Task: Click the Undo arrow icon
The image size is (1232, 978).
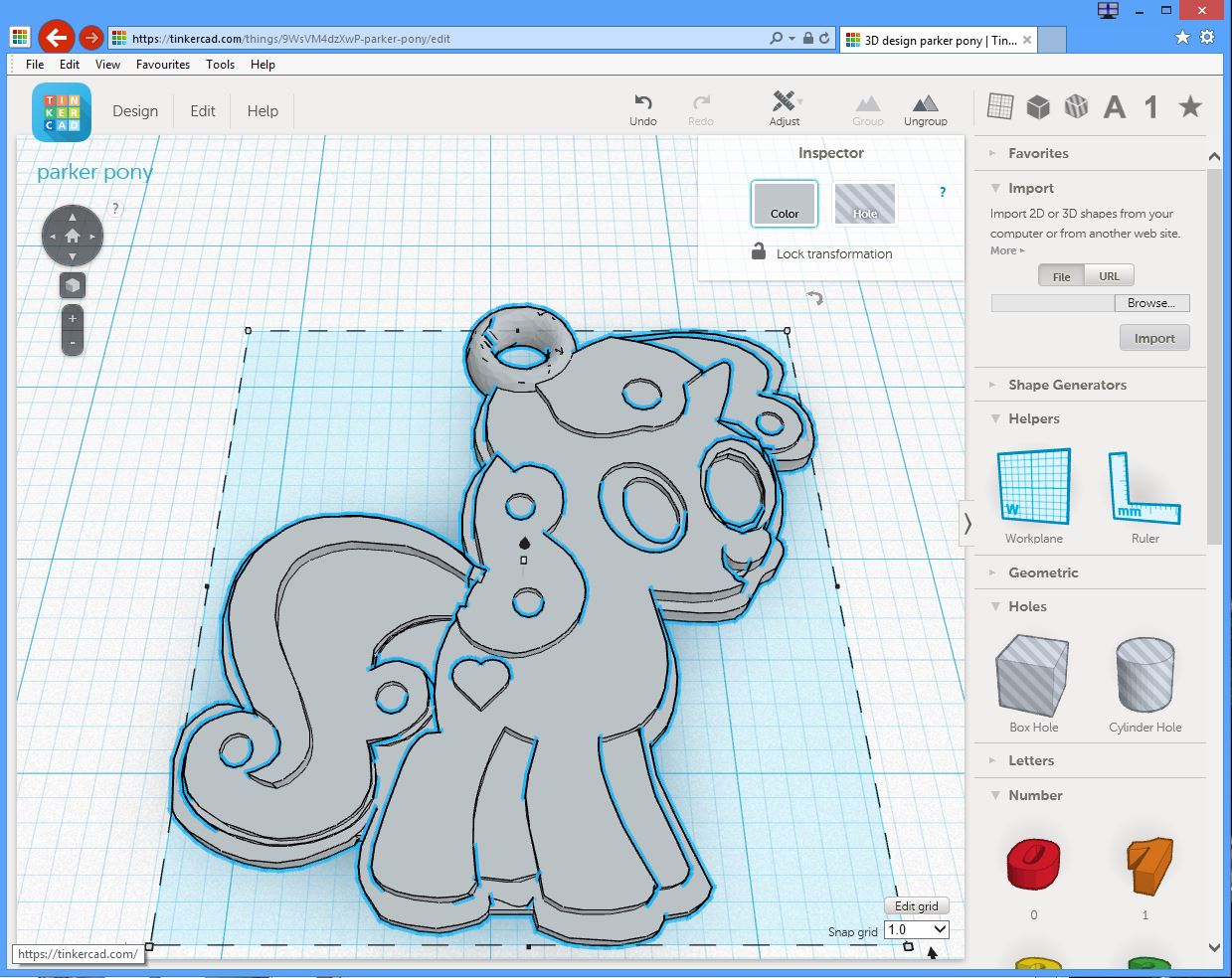Action: click(x=643, y=101)
